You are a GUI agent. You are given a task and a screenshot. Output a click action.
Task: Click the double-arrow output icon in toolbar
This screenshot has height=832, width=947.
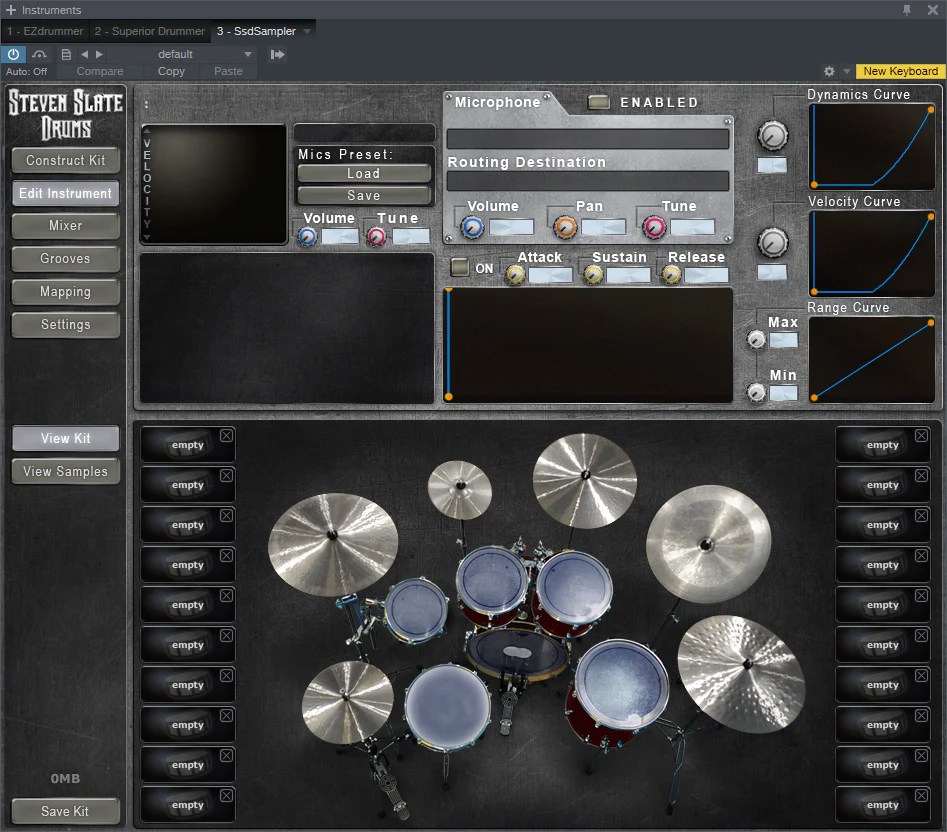click(277, 54)
